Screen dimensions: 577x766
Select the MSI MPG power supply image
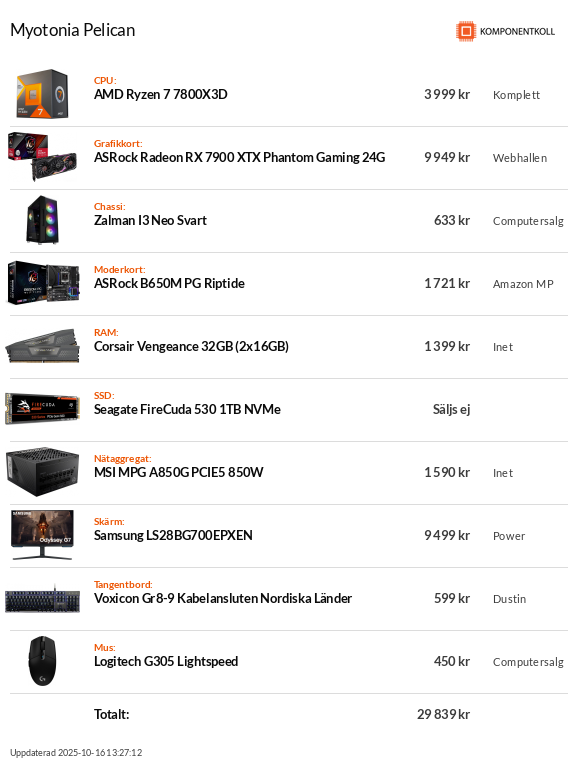pos(43,472)
